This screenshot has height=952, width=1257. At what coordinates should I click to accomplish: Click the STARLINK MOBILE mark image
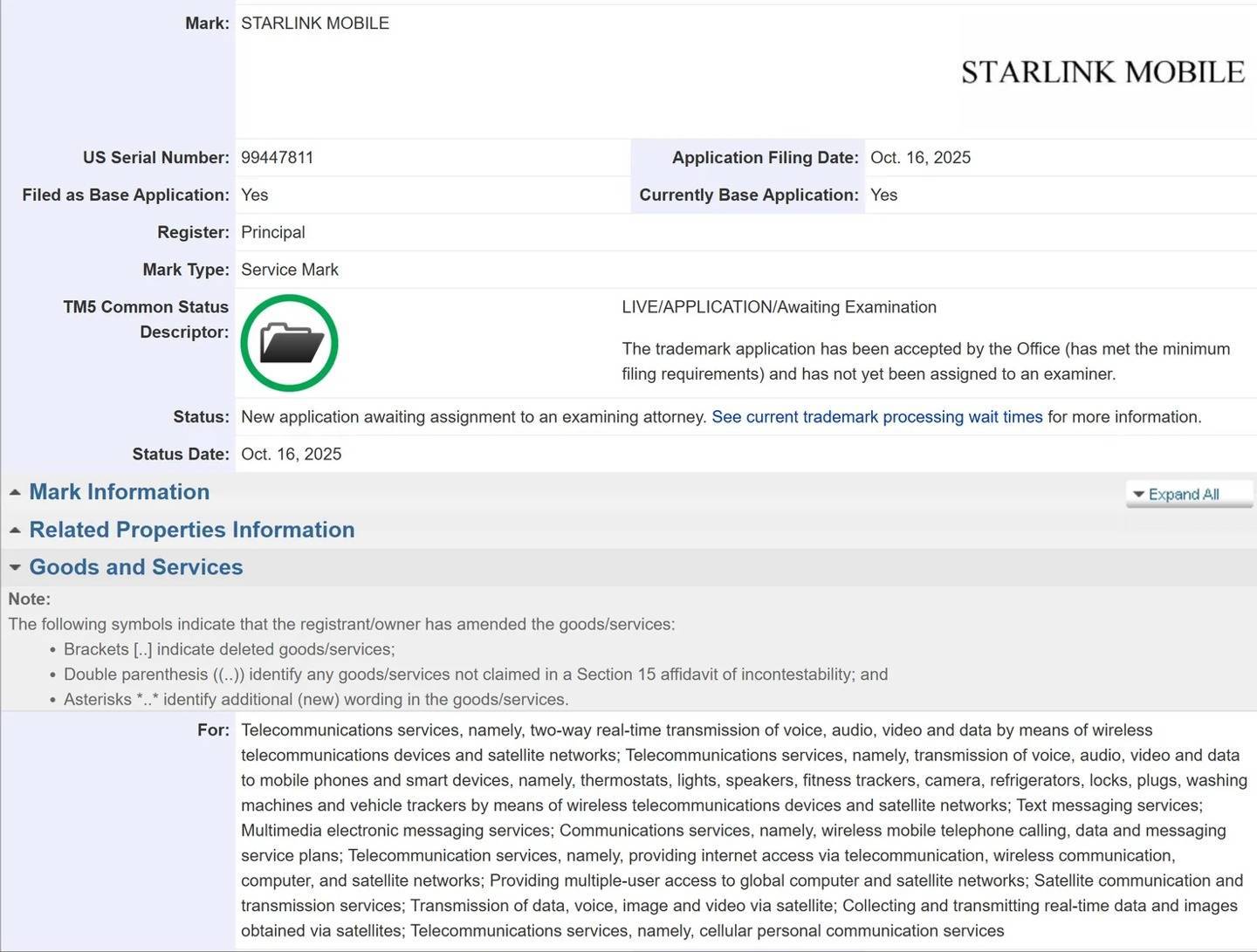coord(1102,72)
